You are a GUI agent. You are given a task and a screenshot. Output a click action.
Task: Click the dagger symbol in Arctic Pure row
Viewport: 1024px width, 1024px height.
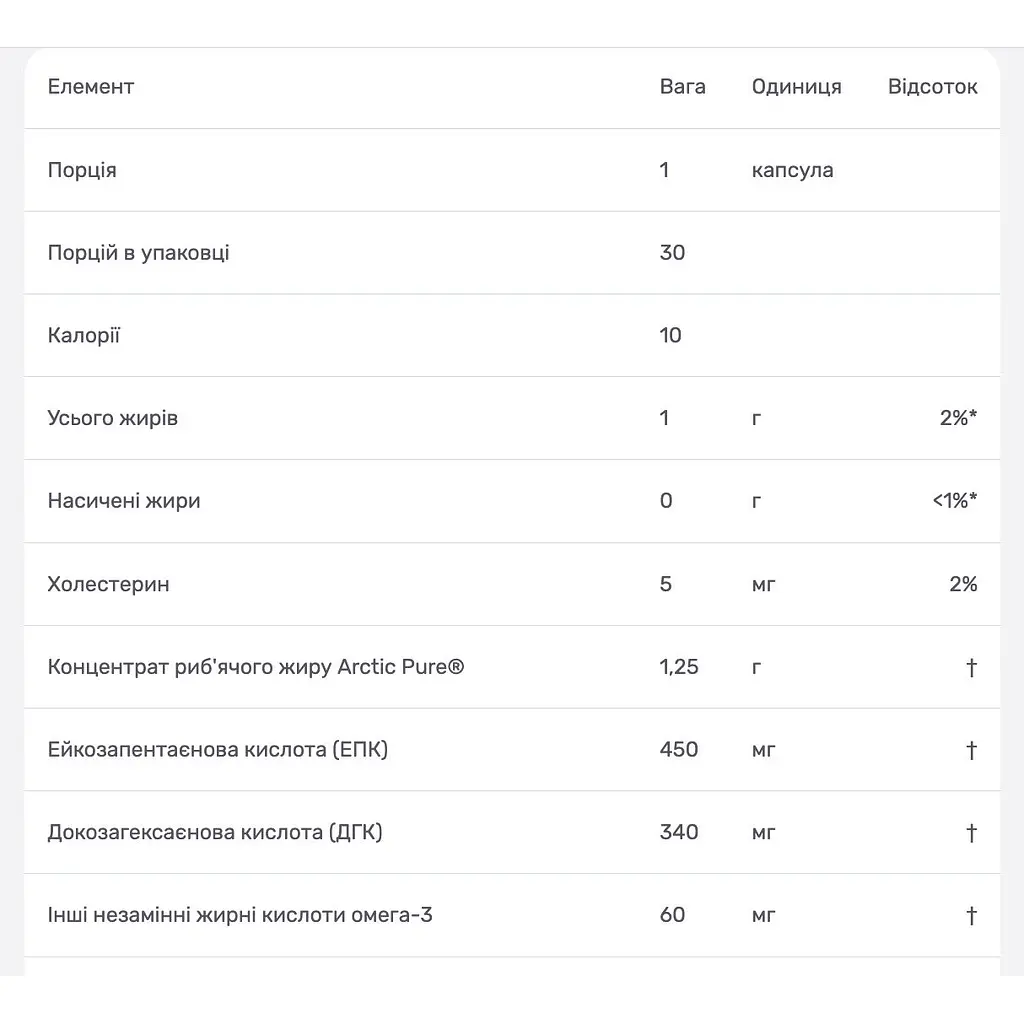(971, 667)
